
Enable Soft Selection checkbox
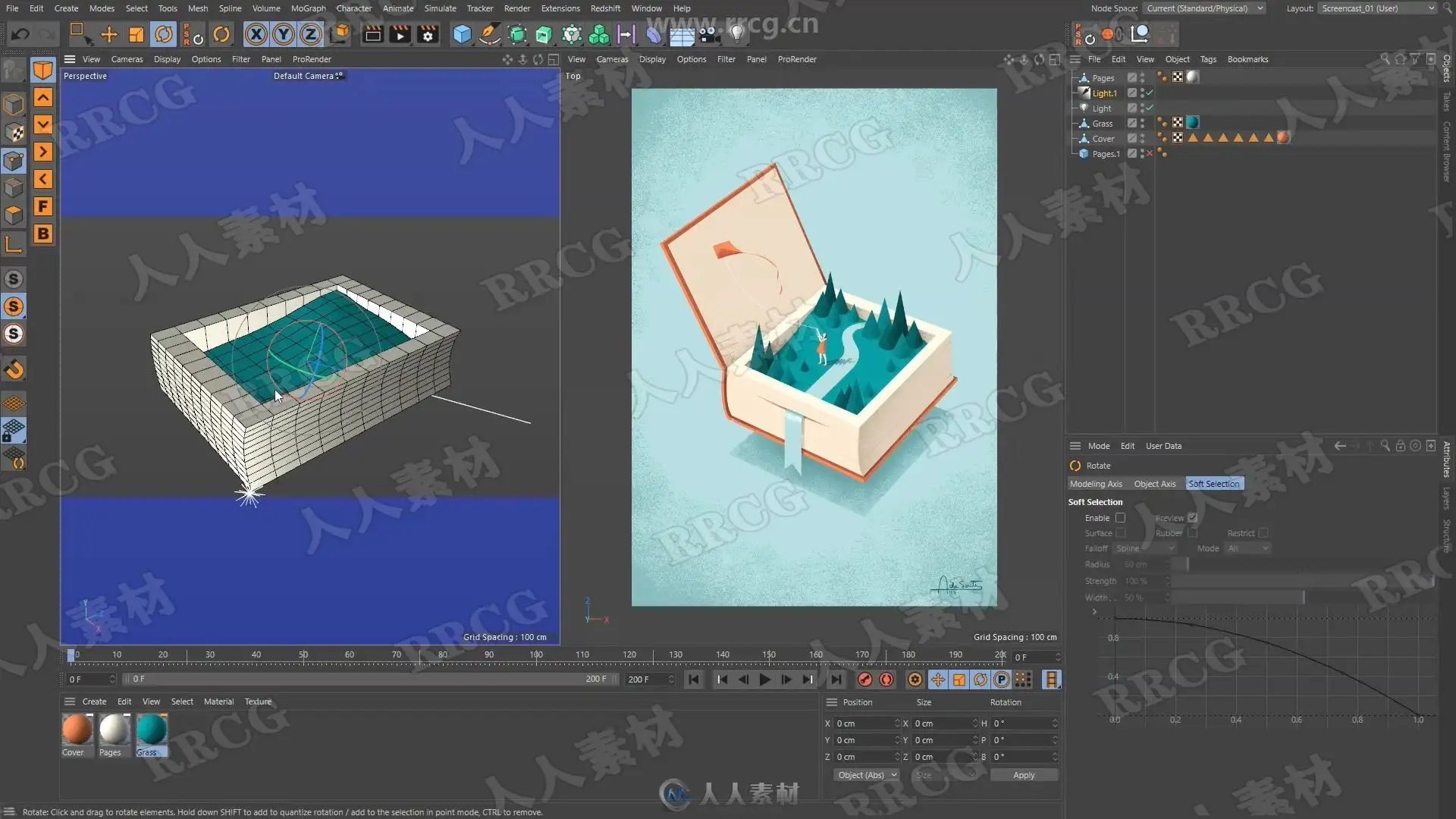(x=1120, y=518)
